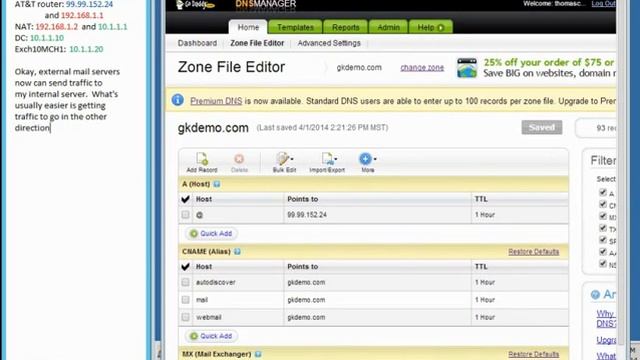
Task: Click the Add Record icon
Action: pos(202,159)
